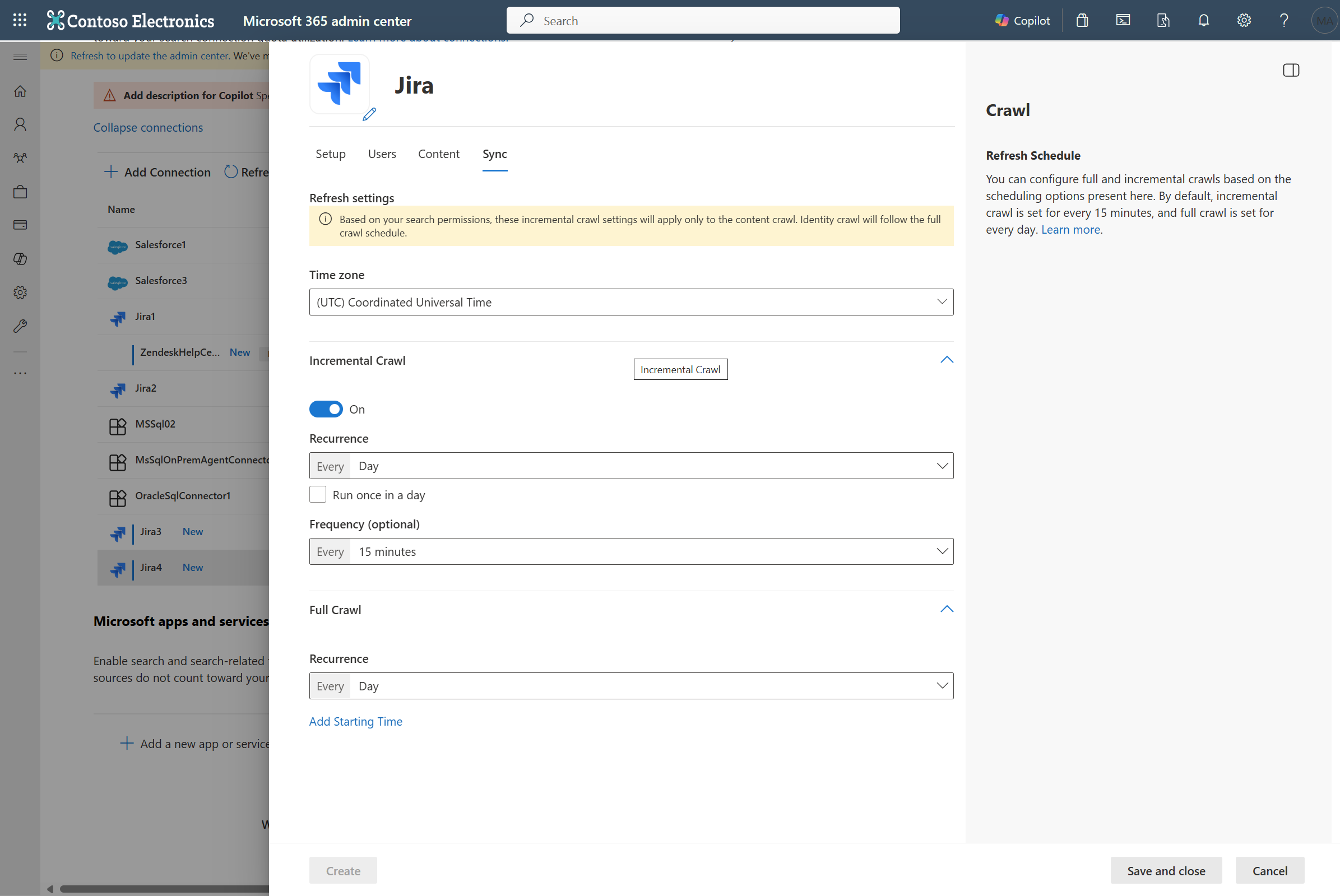
Task: Open the app launcher waffle icon
Action: 20,21
